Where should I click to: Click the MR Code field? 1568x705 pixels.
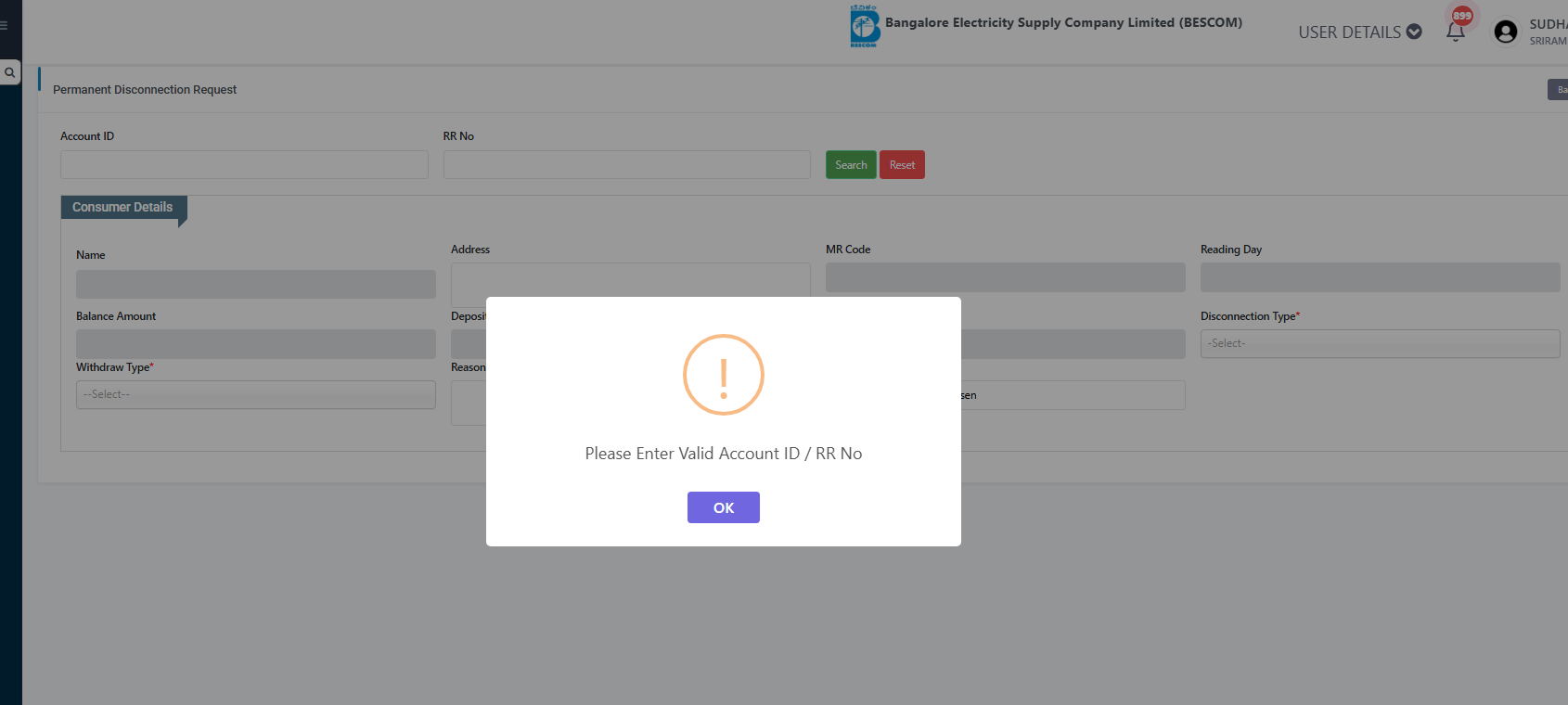[1005, 277]
